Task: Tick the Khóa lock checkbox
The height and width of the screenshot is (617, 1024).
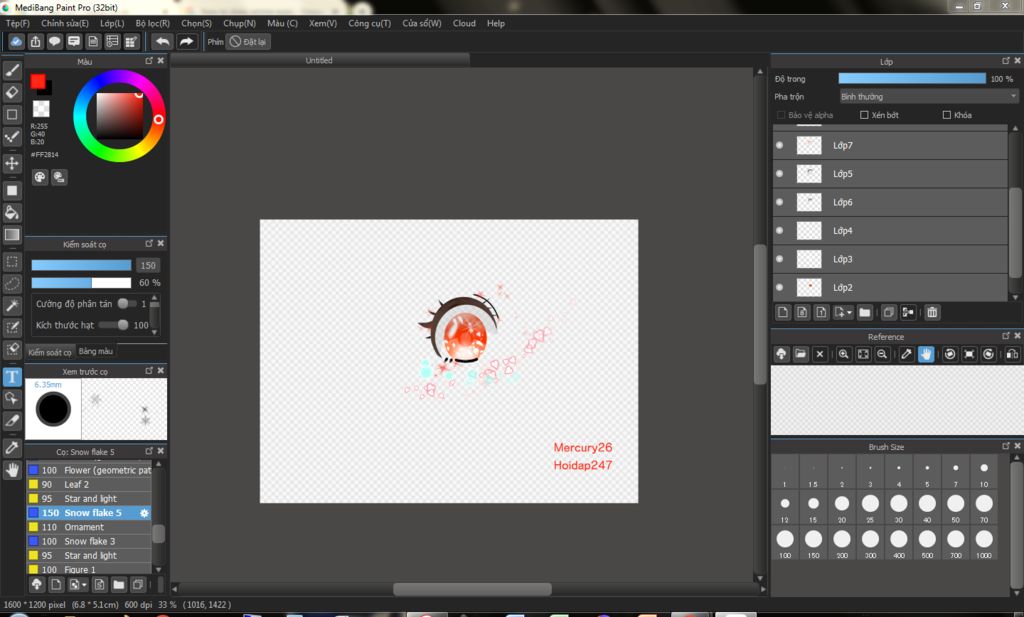Action: click(947, 115)
